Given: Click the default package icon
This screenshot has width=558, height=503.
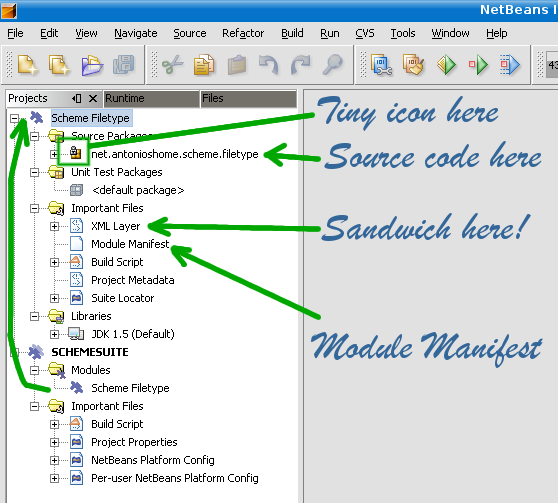Looking at the screenshot, I should coord(76,190).
